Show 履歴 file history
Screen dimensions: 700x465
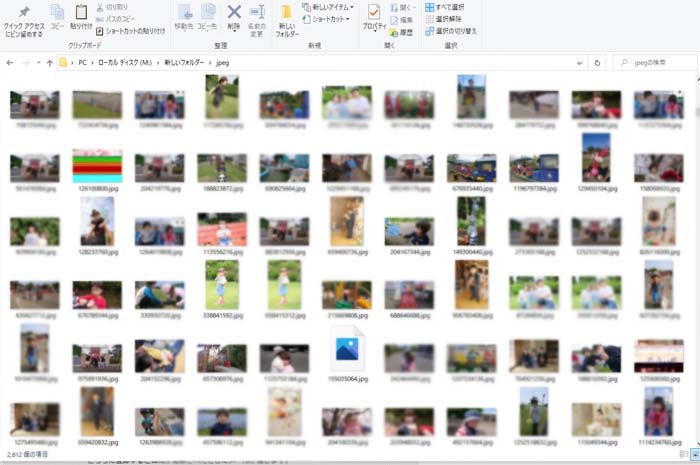(401, 32)
